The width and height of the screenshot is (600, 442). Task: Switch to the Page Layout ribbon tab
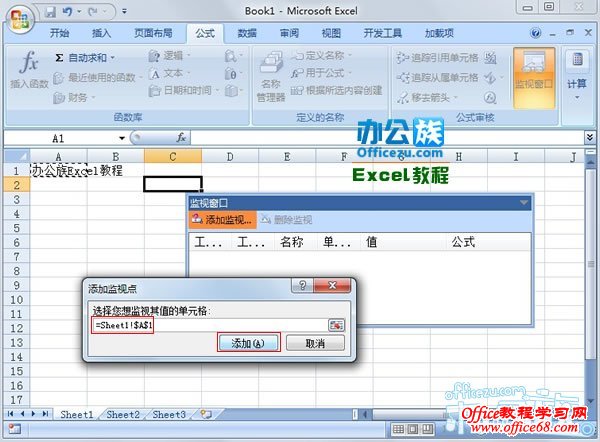pyautogui.click(x=153, y=33)
